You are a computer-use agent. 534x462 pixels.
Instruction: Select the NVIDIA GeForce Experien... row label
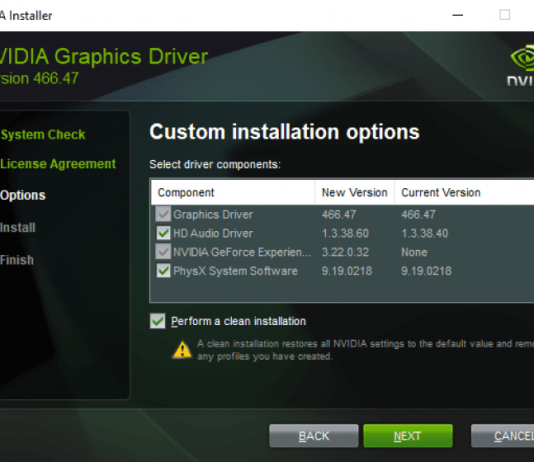(x=242, y=252)
